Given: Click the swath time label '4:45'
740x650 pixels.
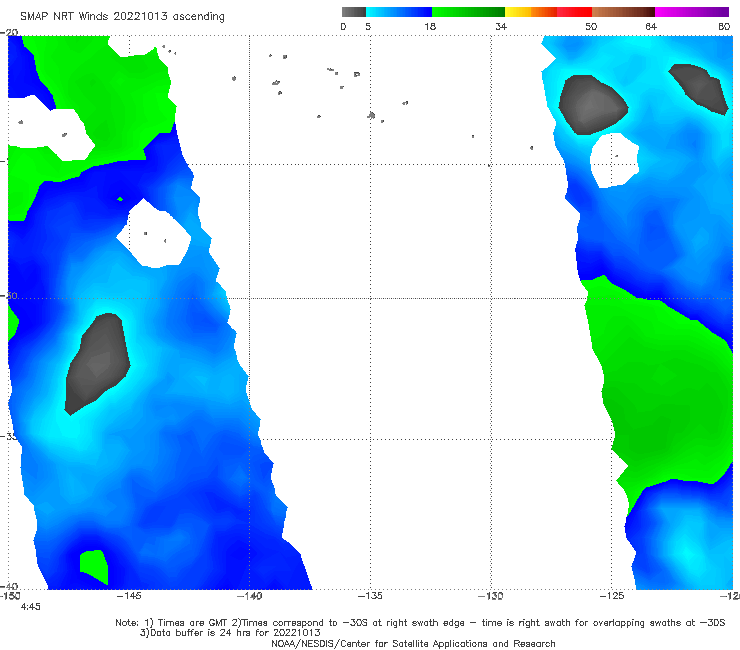Looking at the screenshot, I should [x=31, y=607].
